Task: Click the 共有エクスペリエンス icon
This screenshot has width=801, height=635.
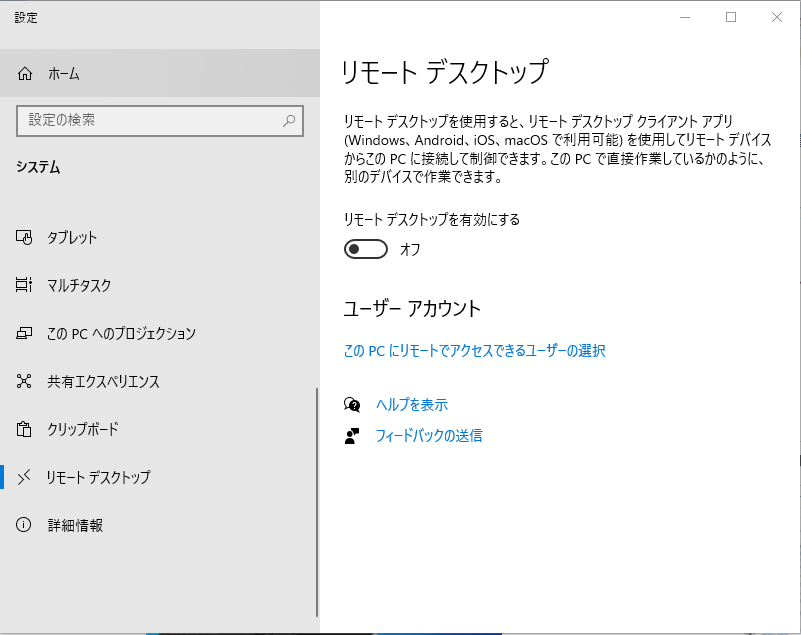Action: pos(24,381)
